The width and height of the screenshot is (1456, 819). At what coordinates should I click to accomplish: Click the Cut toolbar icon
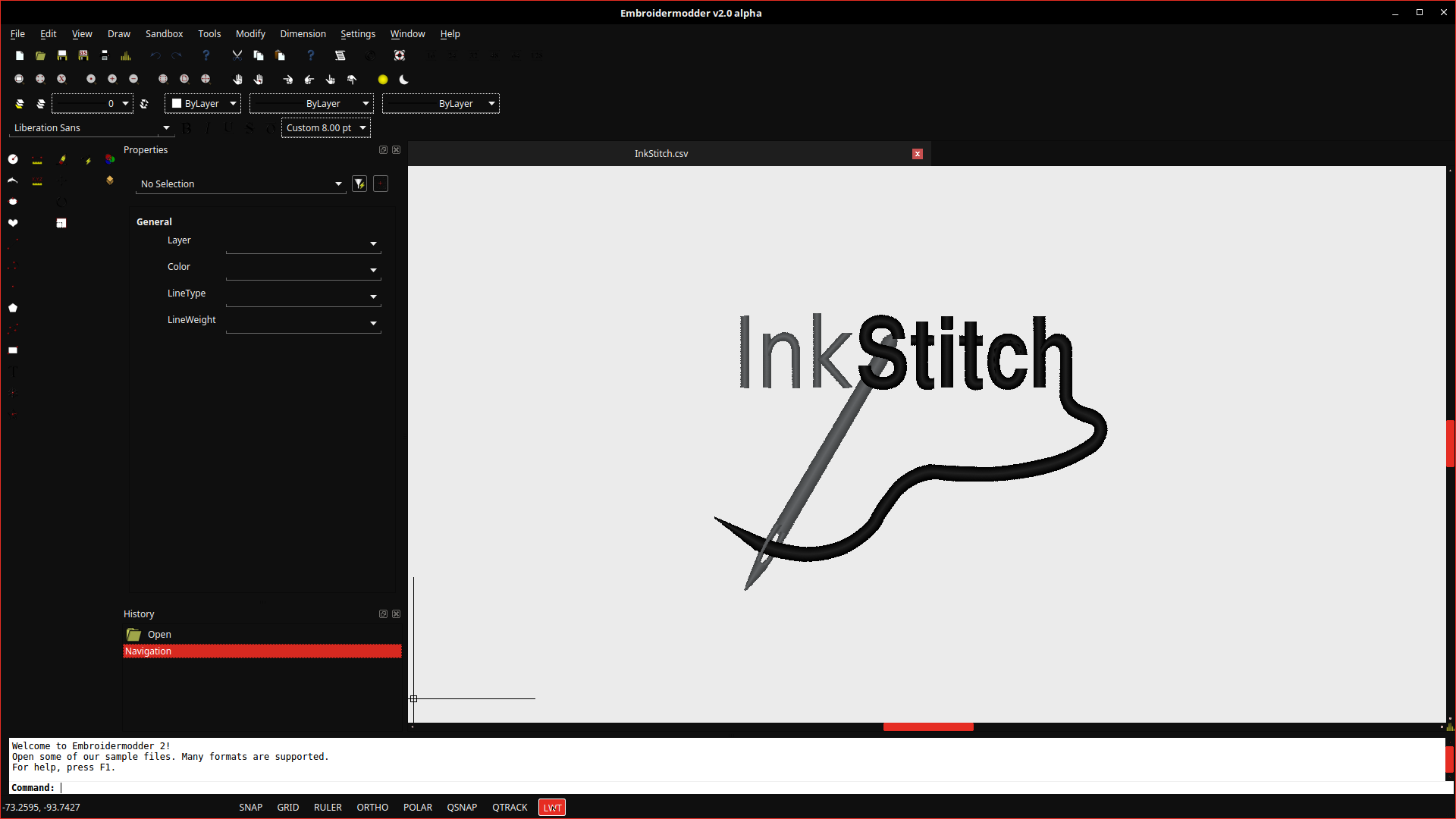(237, 55)
